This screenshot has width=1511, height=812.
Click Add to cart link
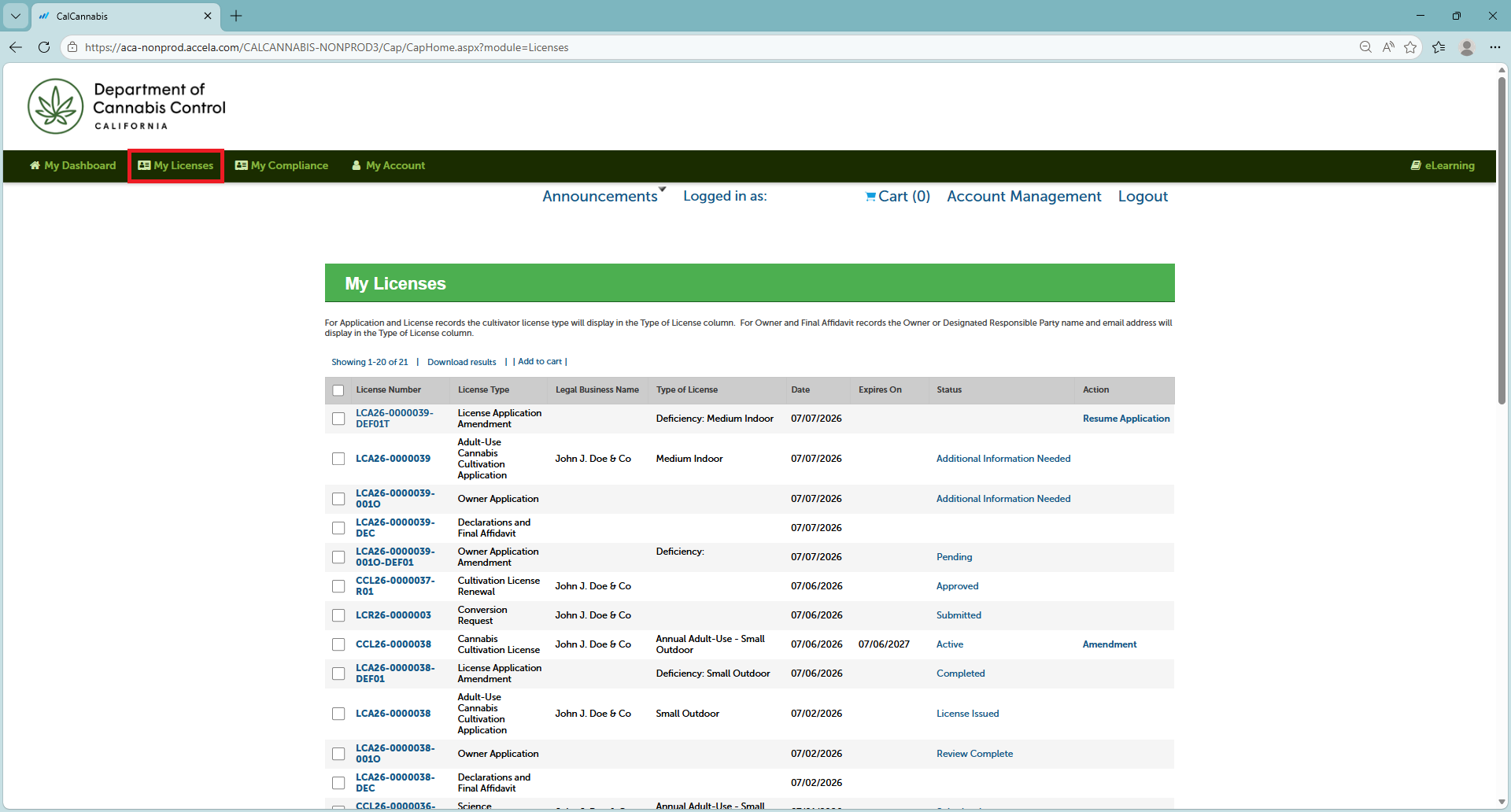[540, 362]
